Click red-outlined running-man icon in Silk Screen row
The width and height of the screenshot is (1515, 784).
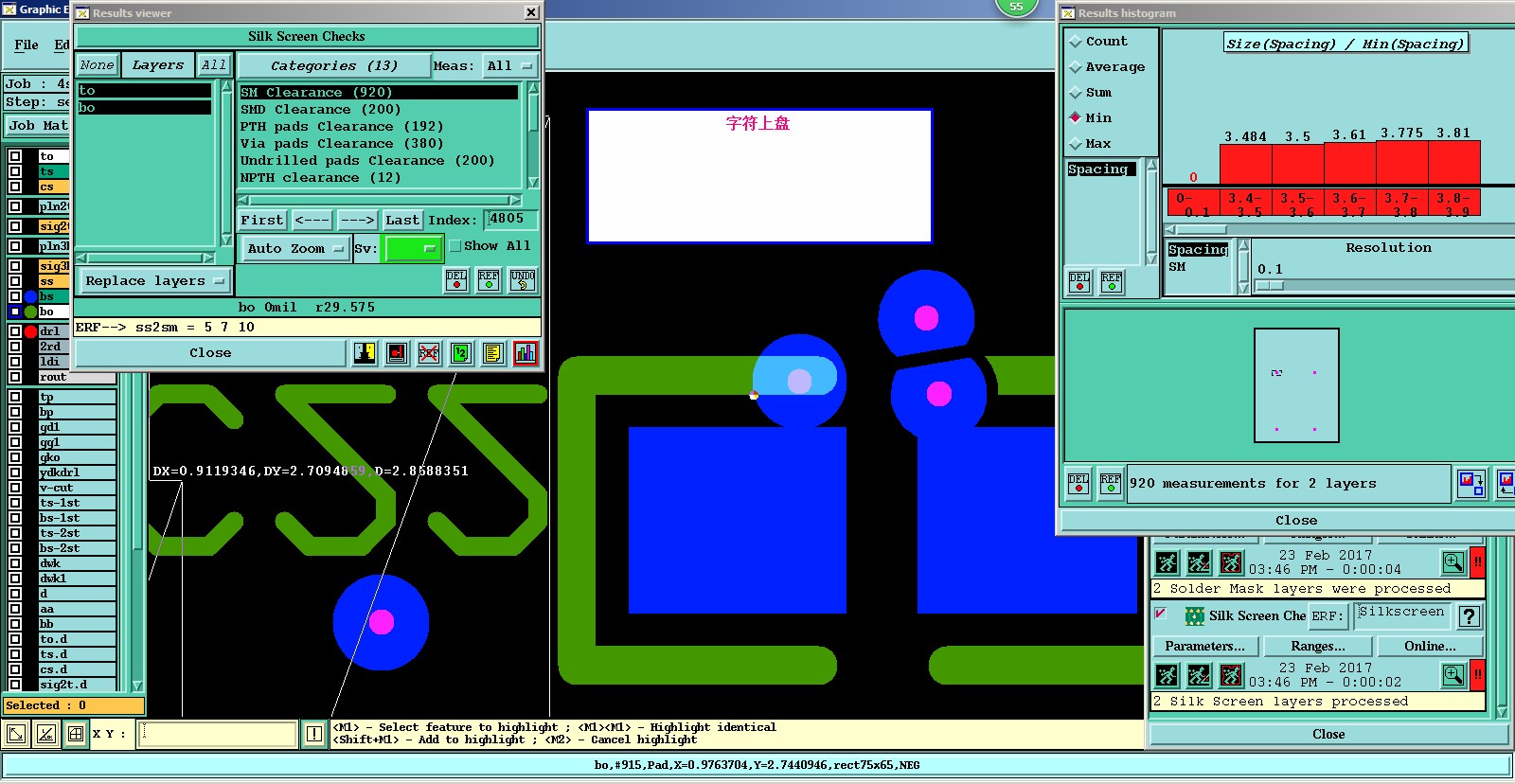1231,675
